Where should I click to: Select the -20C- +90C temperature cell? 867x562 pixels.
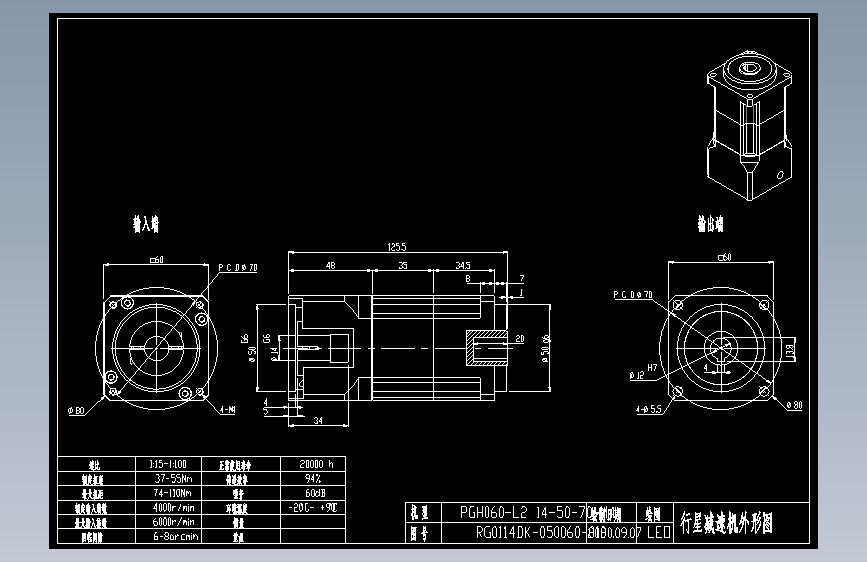coord(313,507)
